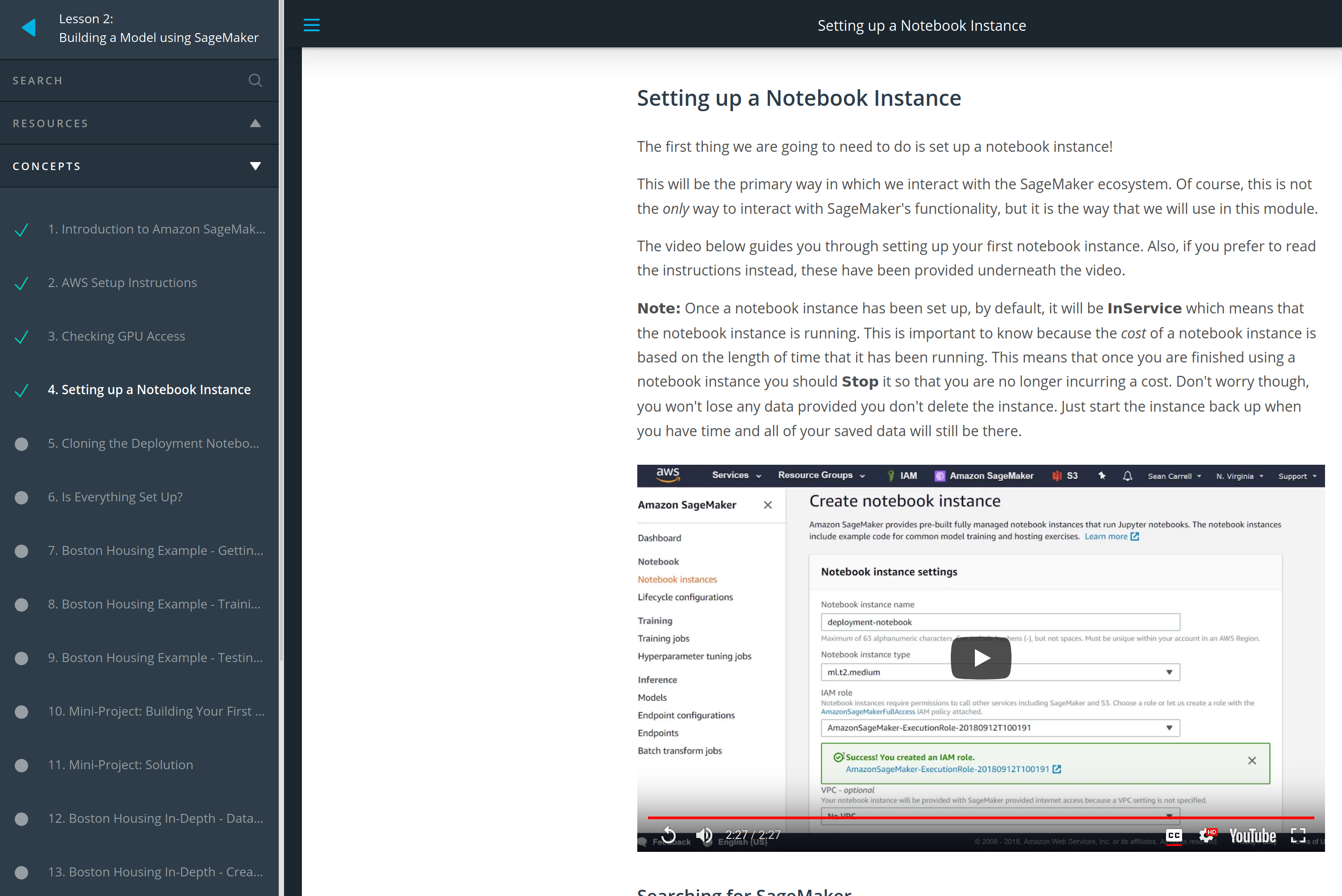The height and width of the screenshot is (896, 1342).
Task: Open the N. Virginia region dropdown
Action: (1240, 476)
